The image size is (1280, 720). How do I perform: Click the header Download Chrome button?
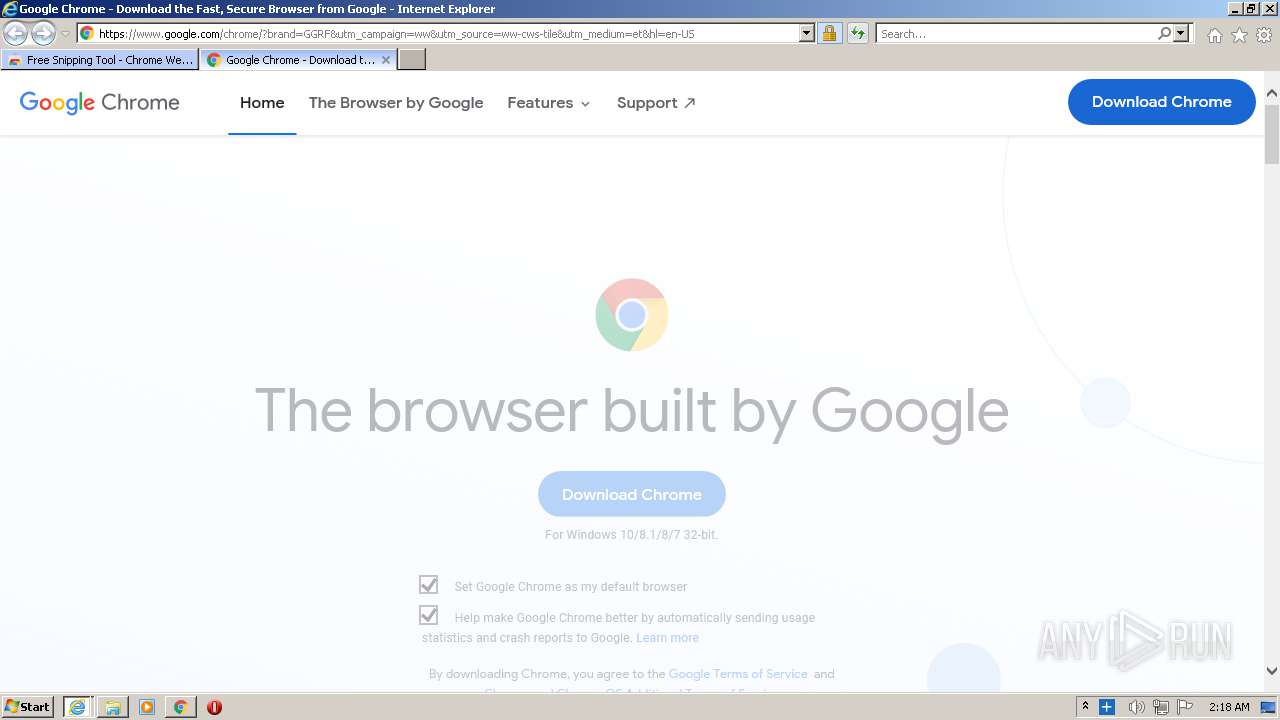(x=1161, y=102)
